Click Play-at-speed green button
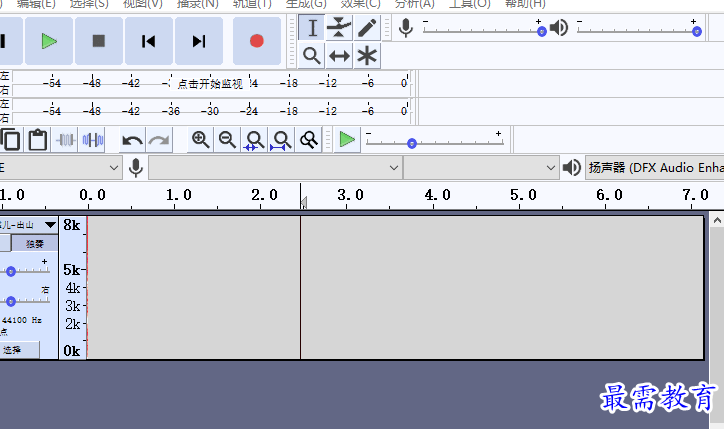The image size is (724, 429). (x=347, y=139)
